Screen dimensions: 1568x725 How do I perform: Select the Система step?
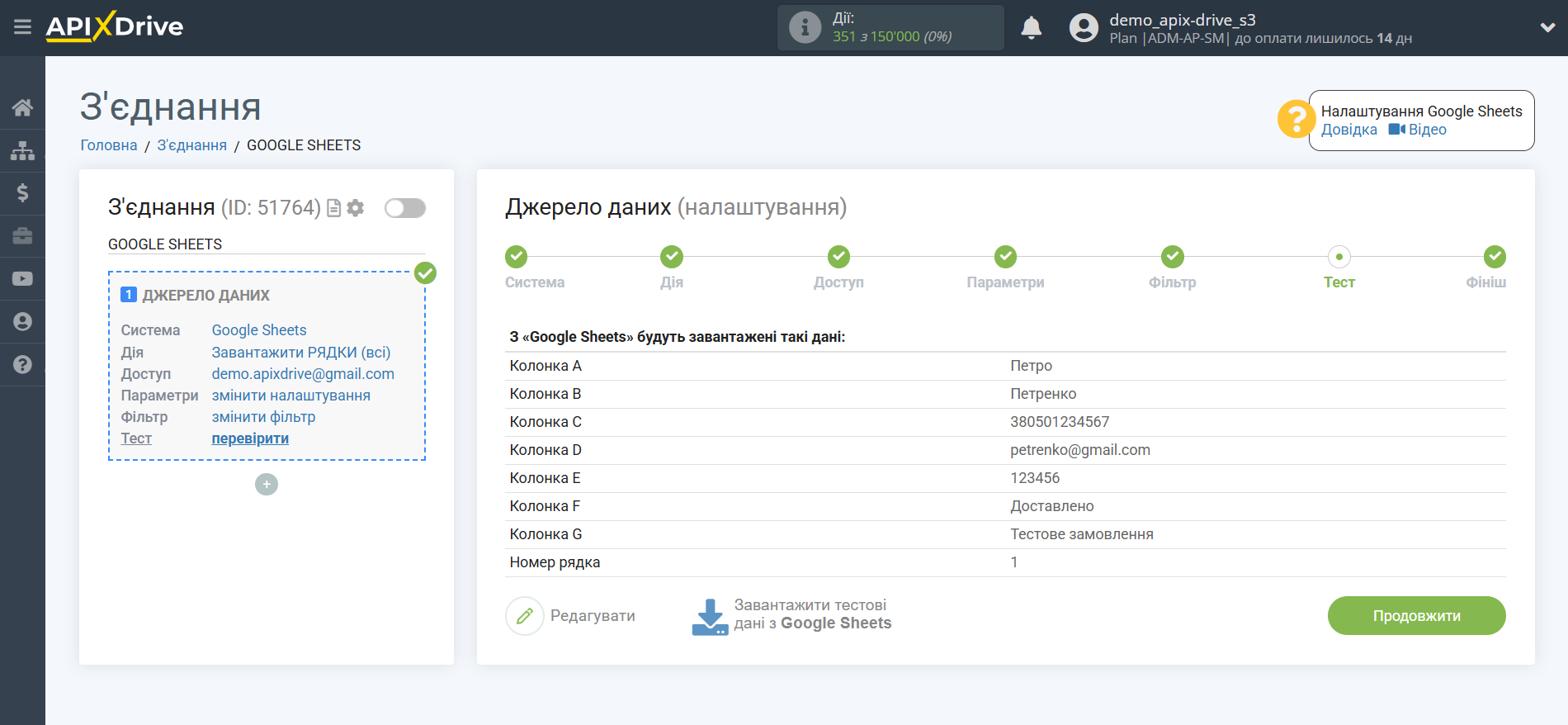pyautogui.click(x=517, y=257)
